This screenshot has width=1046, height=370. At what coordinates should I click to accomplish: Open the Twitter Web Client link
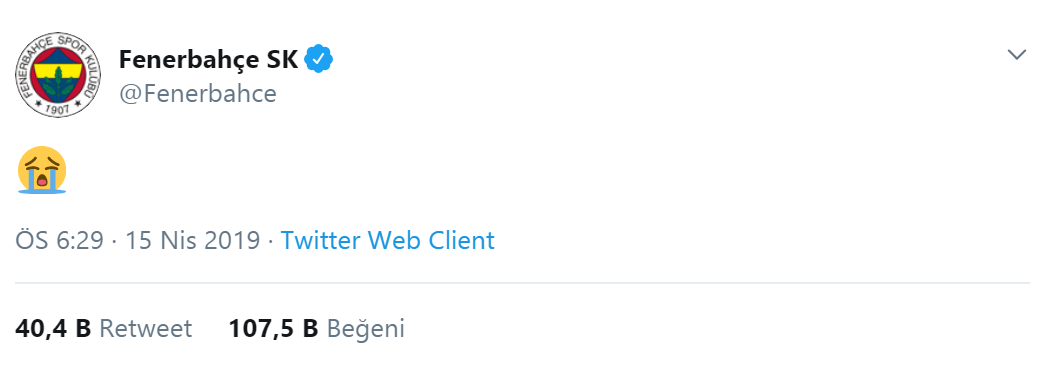(388, 240)
